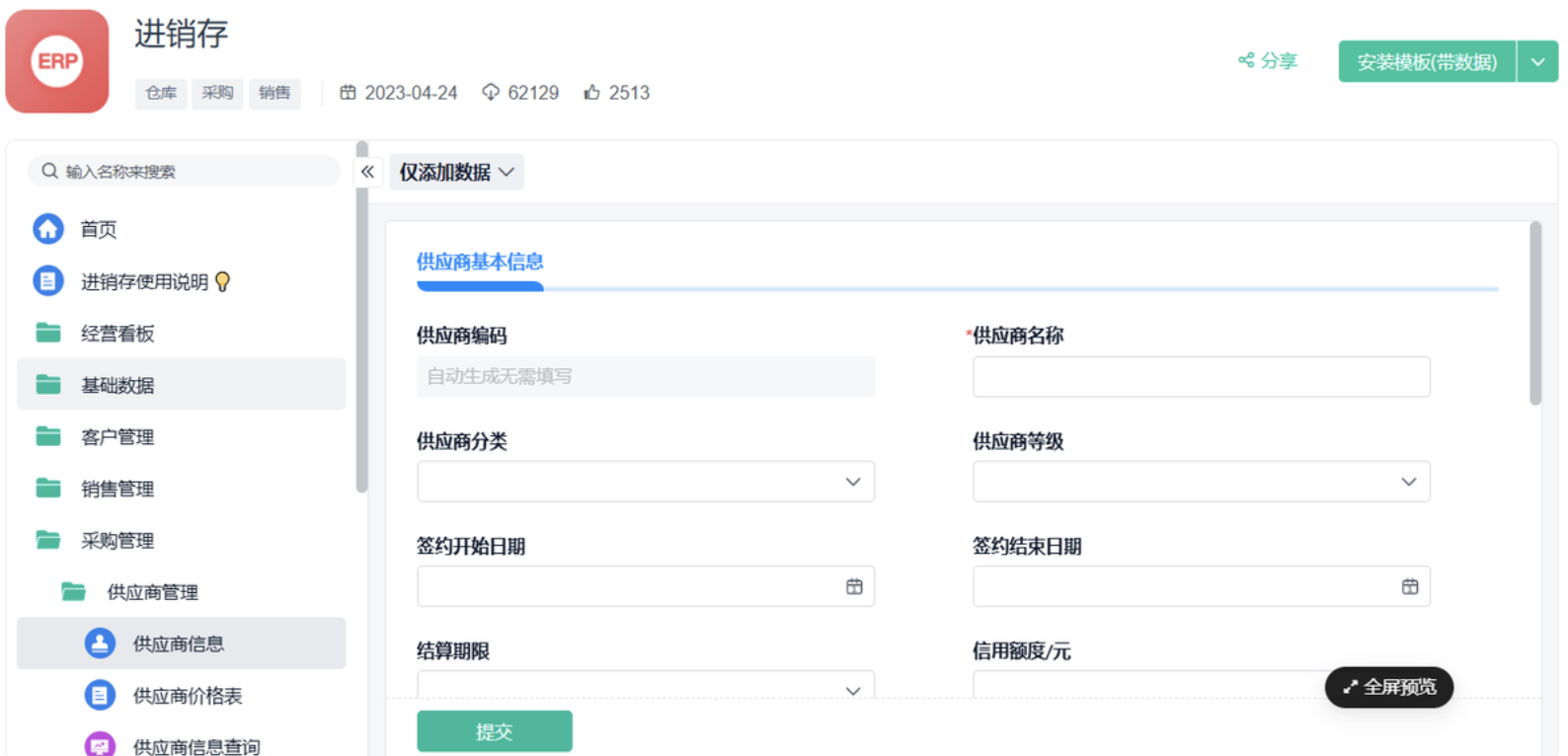Viewport: 1568px width, 756px height.
Task: Click the 销售 tag
Action: pos(274,93)
